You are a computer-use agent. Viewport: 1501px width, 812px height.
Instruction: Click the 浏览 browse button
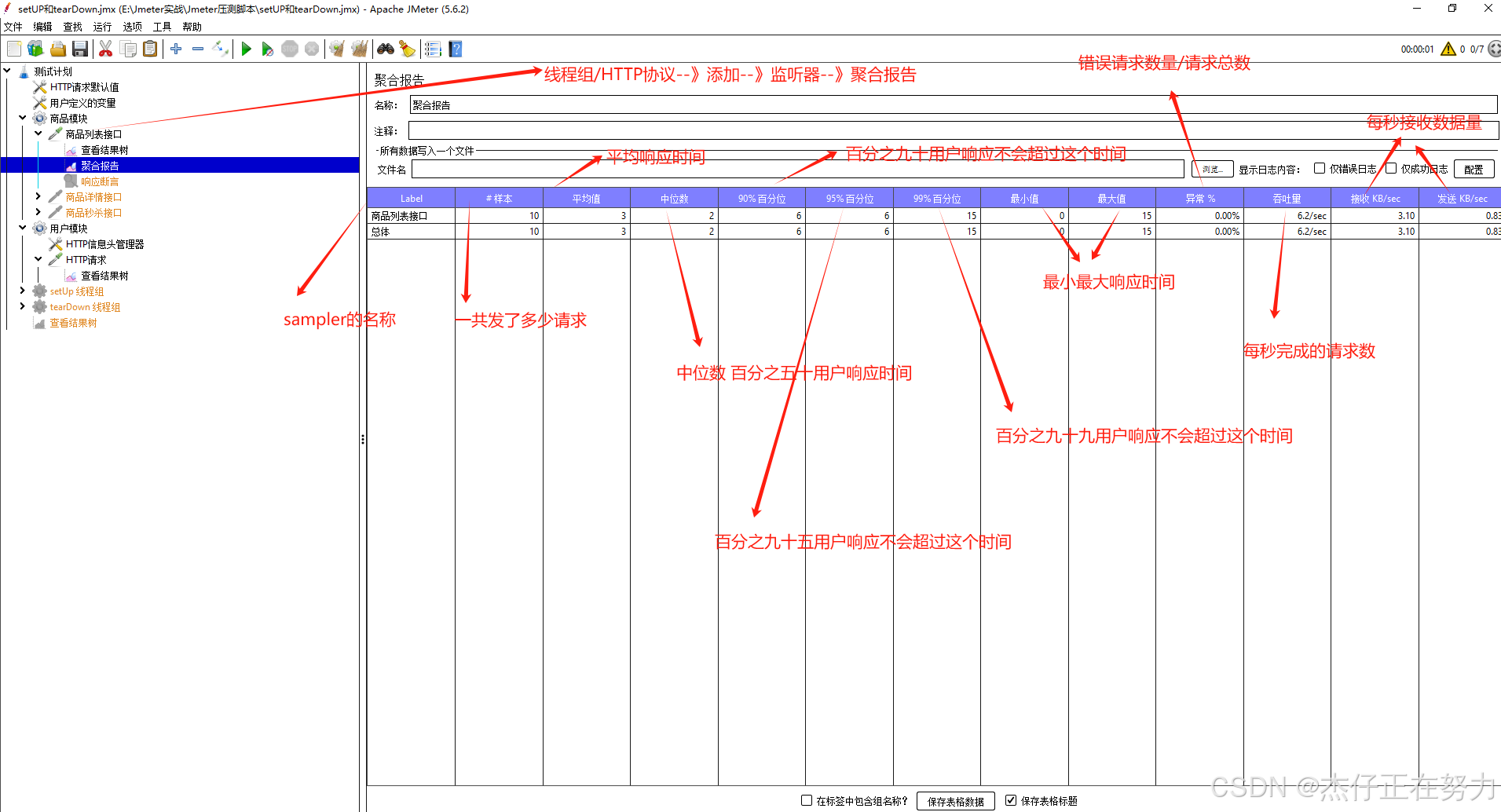1212,169
